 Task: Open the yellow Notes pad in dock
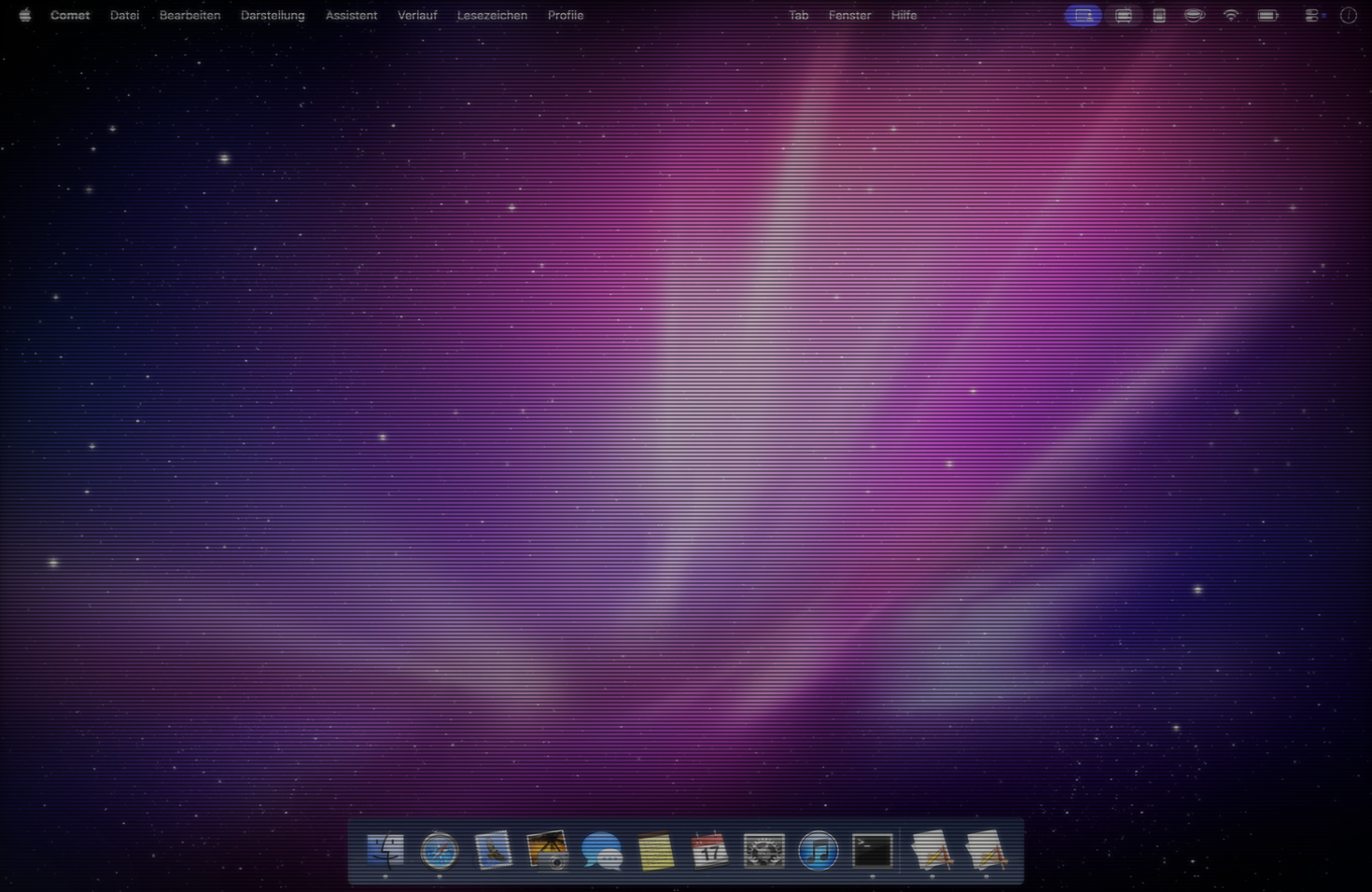(656, 851)
